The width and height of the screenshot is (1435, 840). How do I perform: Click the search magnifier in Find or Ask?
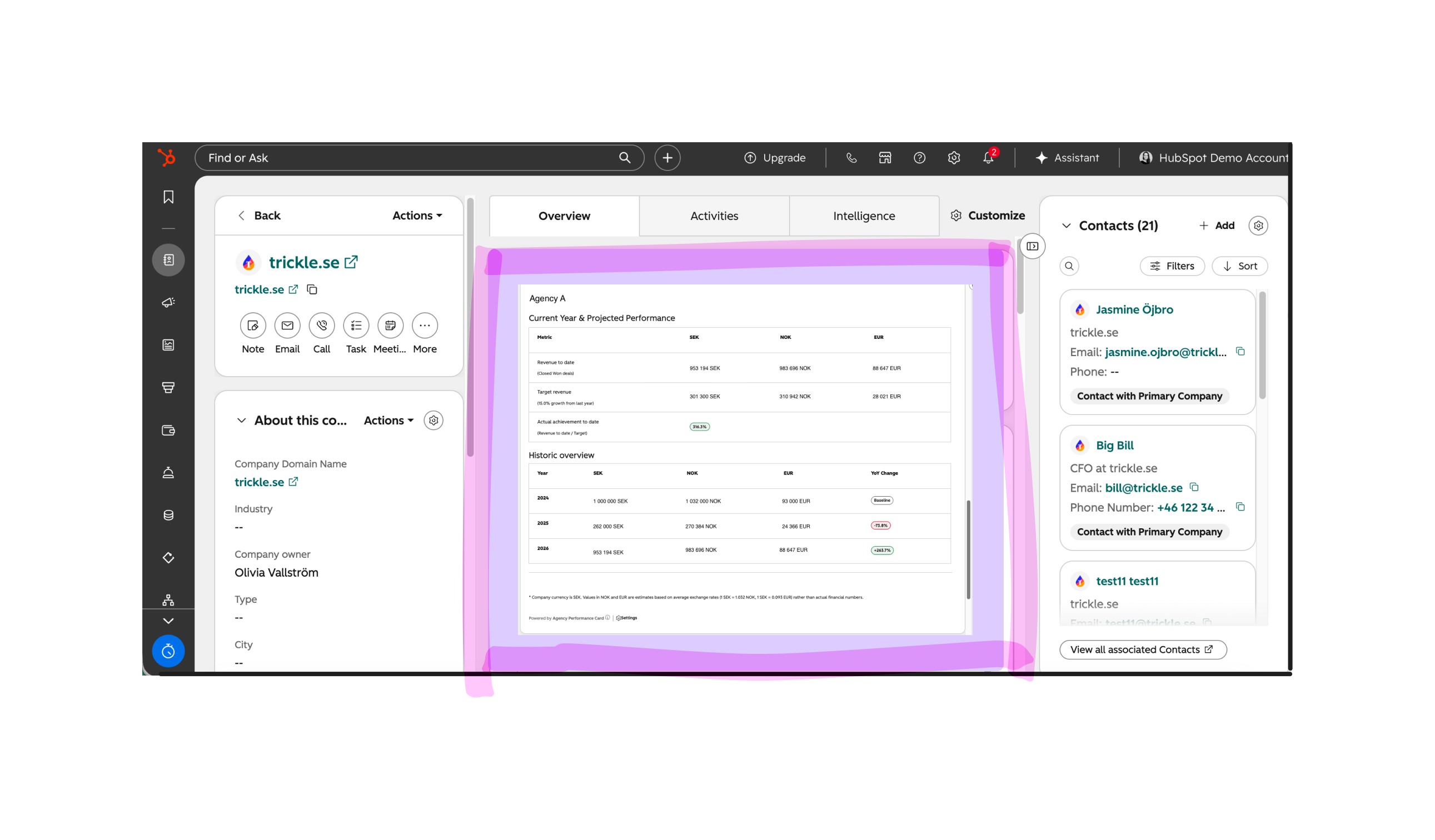point(625,158)
